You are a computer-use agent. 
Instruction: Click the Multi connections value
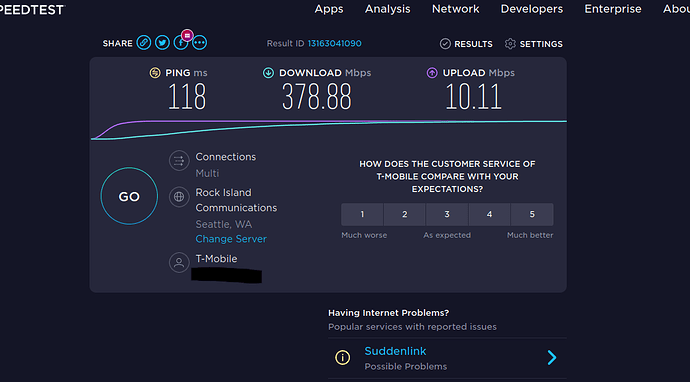click(207, 173)
